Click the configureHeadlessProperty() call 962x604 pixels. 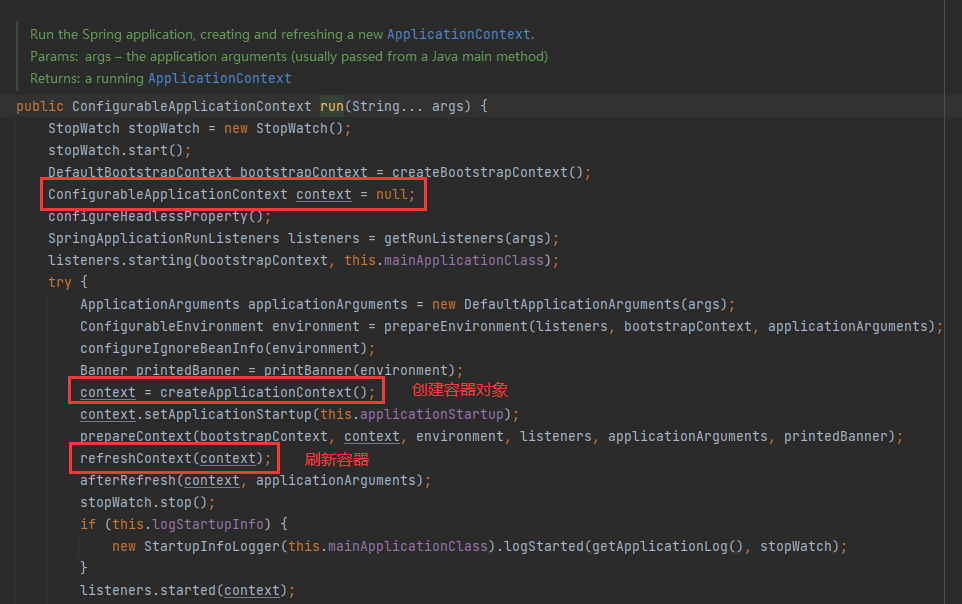(x=155, y=217)
